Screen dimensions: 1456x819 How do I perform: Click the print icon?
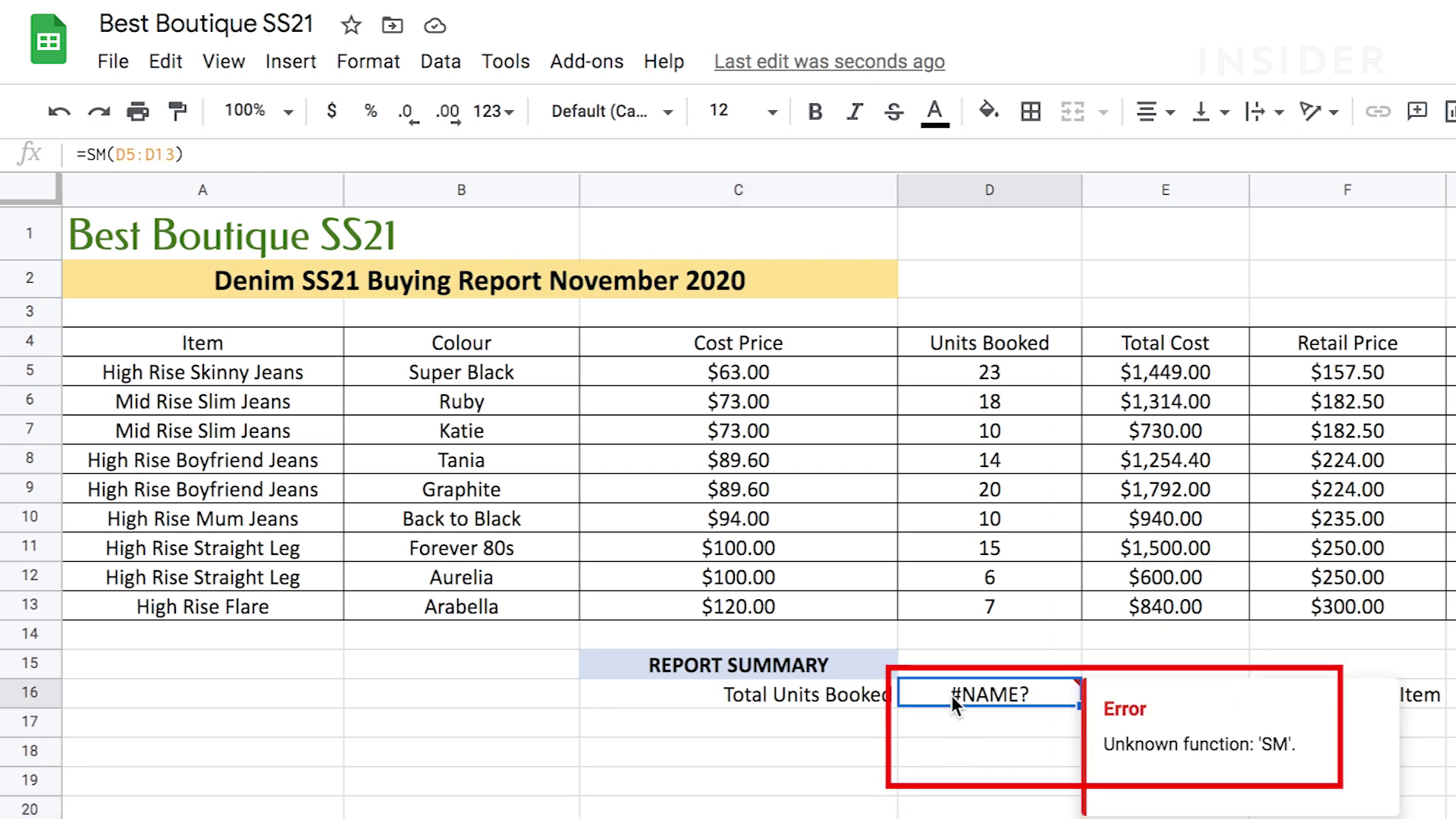click(138, 111)
